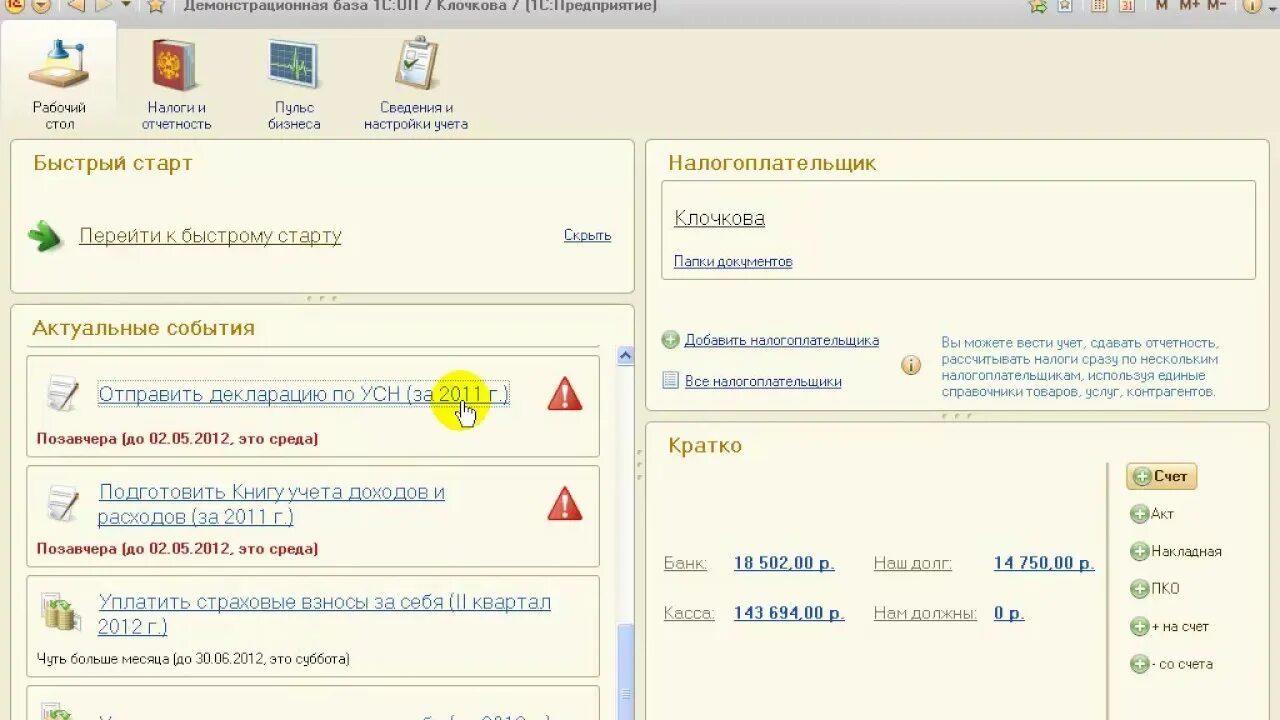Click the green arrow quick start icon
1280x720 pixels.
(45, 236)
